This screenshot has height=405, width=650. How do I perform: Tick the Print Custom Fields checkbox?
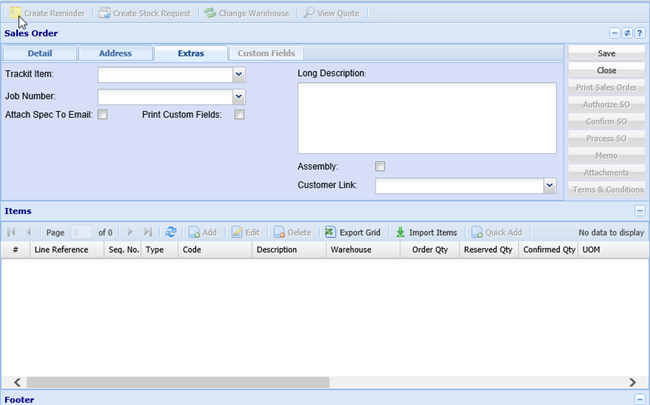239,115
